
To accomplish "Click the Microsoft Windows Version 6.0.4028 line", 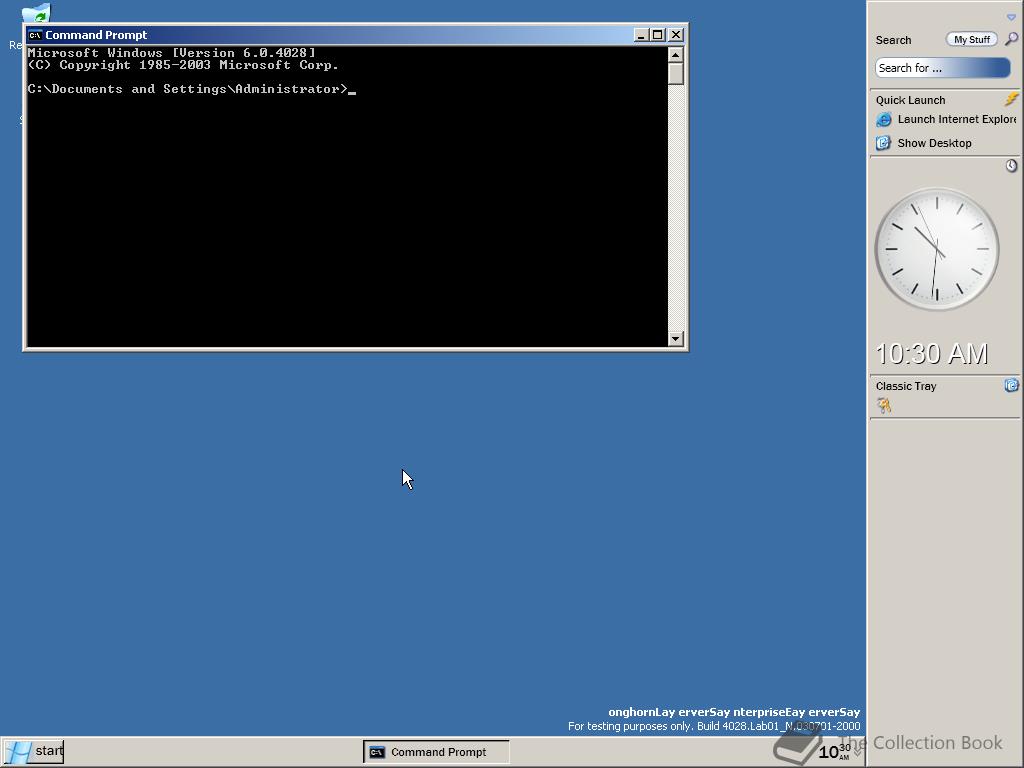I will click(x=171, y=53).
